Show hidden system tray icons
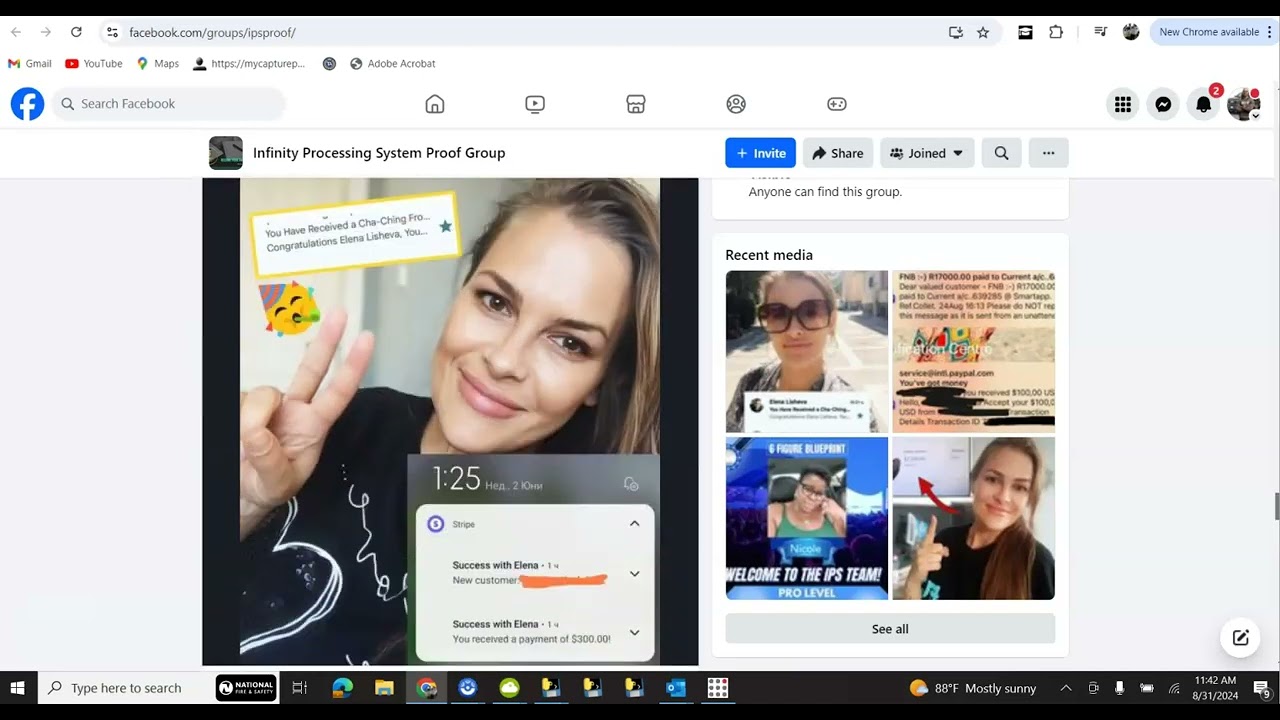Image resolution: width=1280 pixels, height=720 pixels. pos(1066,688)
